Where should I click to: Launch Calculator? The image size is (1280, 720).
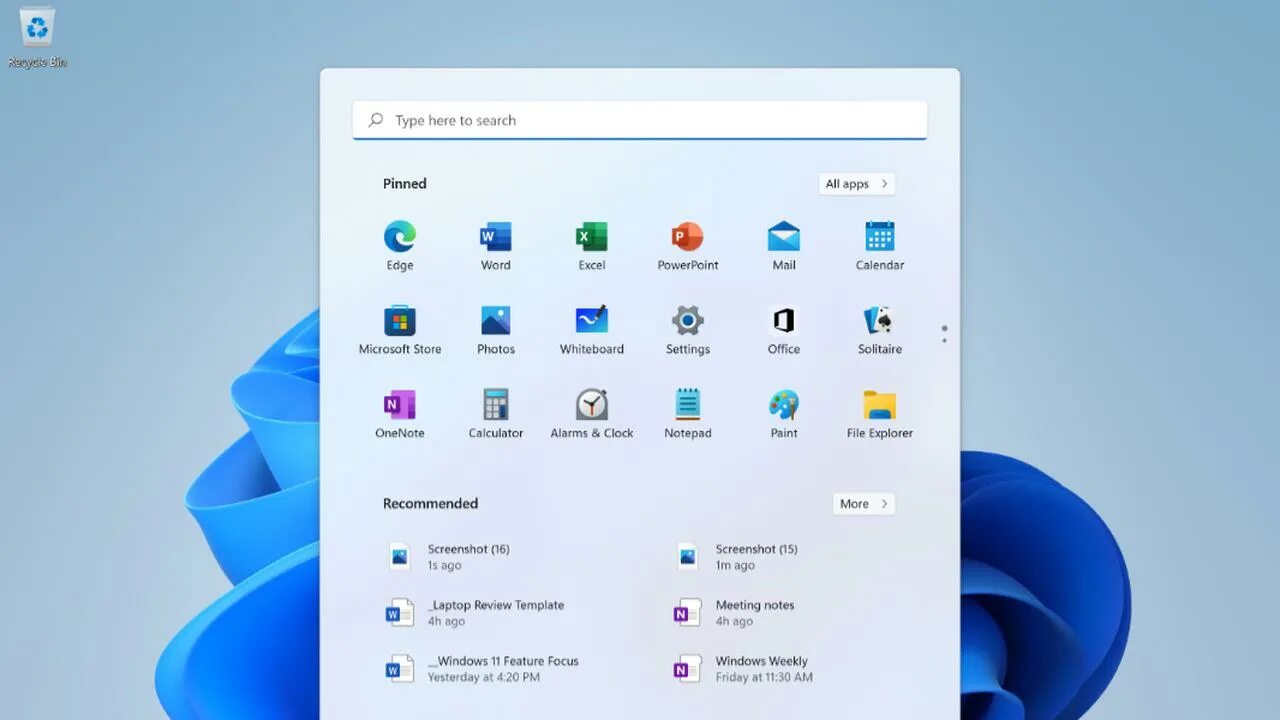pos(496,414)
